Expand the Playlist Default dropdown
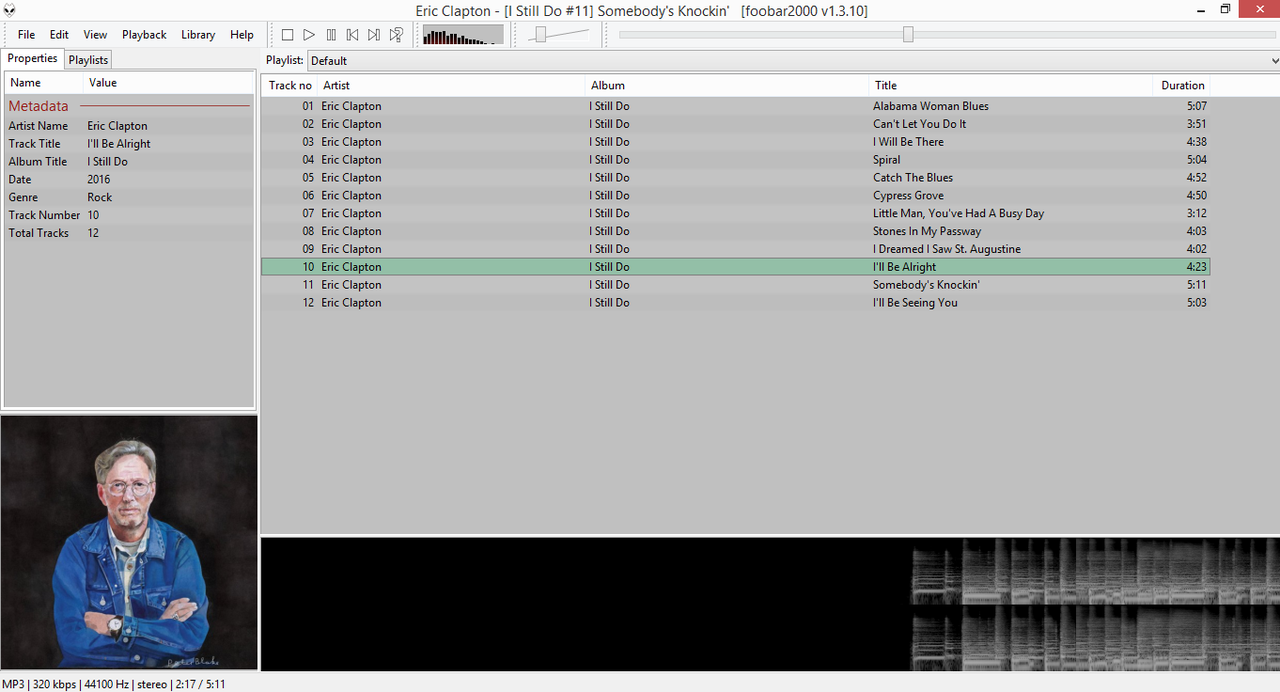 (793, 60)
